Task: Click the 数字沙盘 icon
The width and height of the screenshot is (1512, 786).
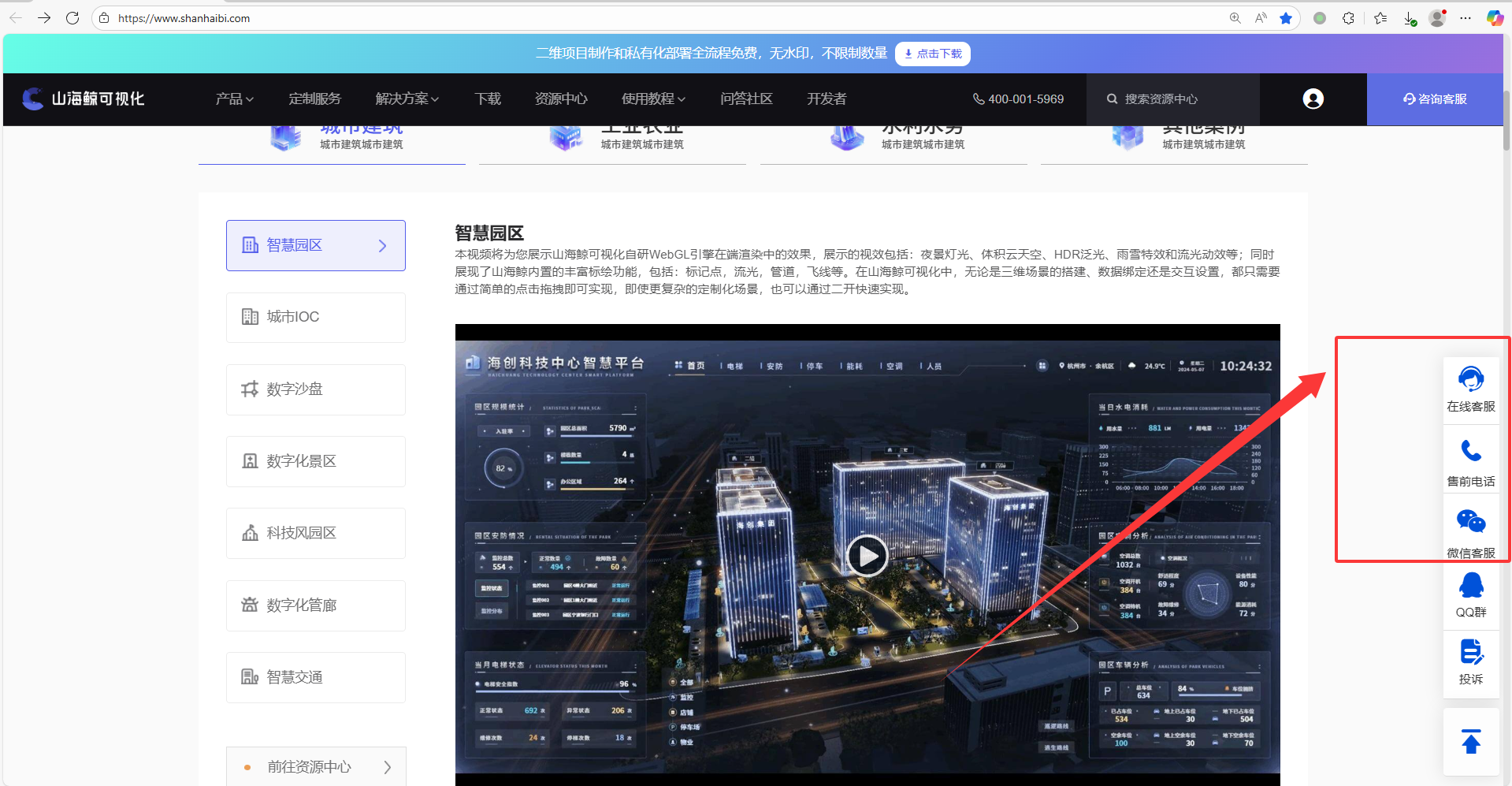Action: pos(250,389)
